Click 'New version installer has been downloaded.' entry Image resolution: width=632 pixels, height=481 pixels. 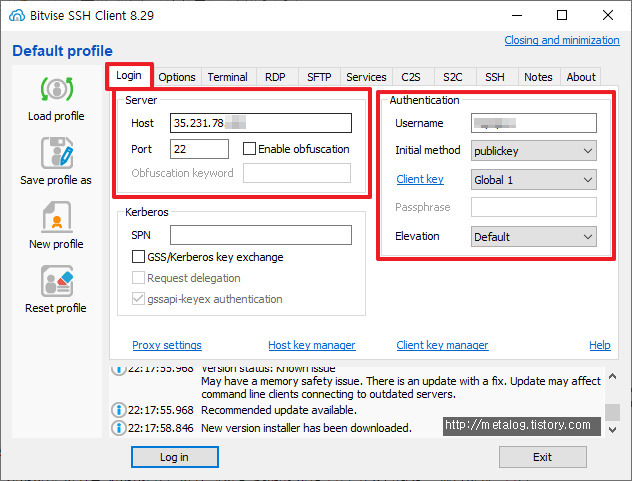click(306, 428)
